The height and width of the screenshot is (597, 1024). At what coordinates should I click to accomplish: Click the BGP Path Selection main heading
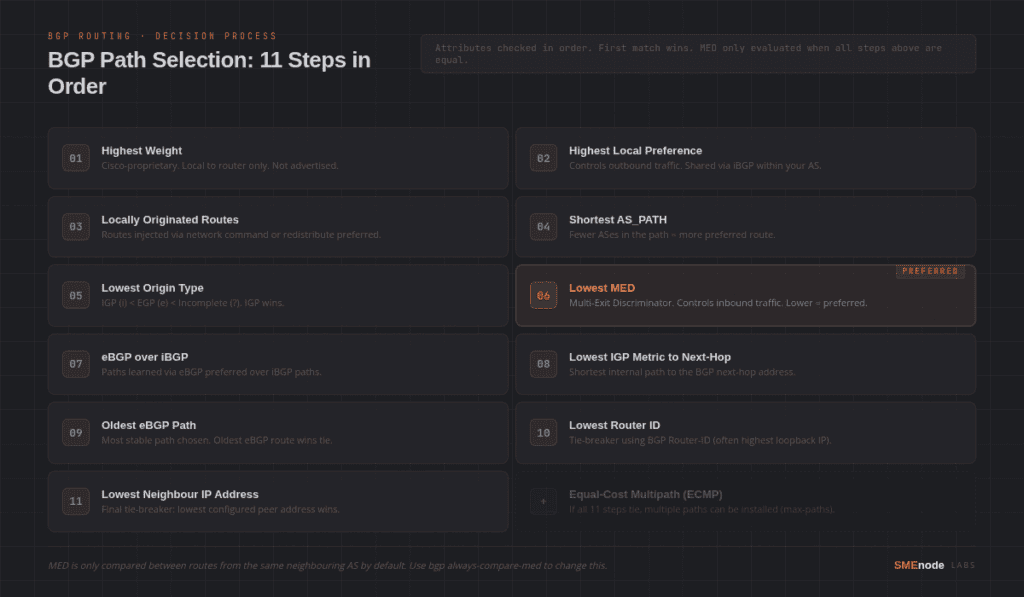209,73
